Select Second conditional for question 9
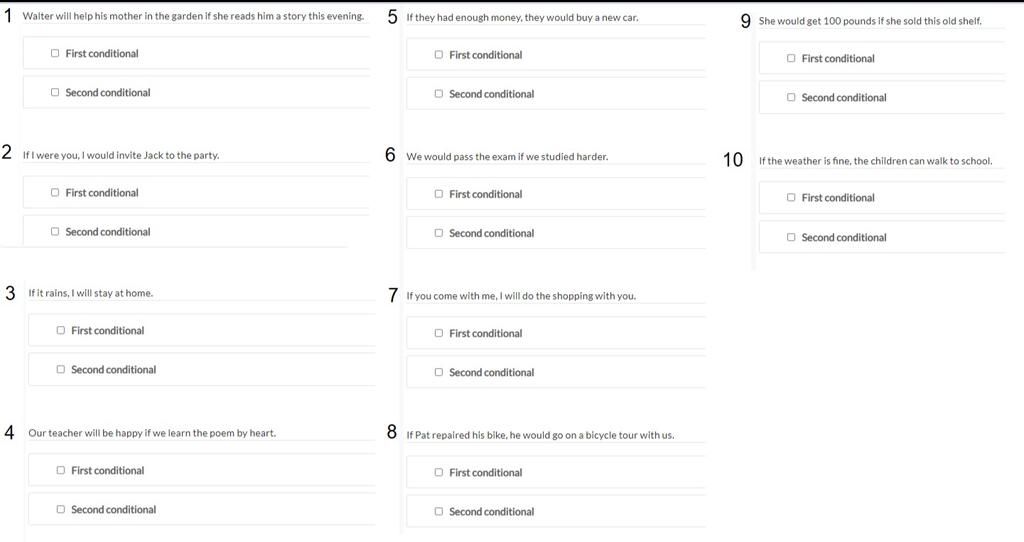1024x542 pixels. (791, 97)
